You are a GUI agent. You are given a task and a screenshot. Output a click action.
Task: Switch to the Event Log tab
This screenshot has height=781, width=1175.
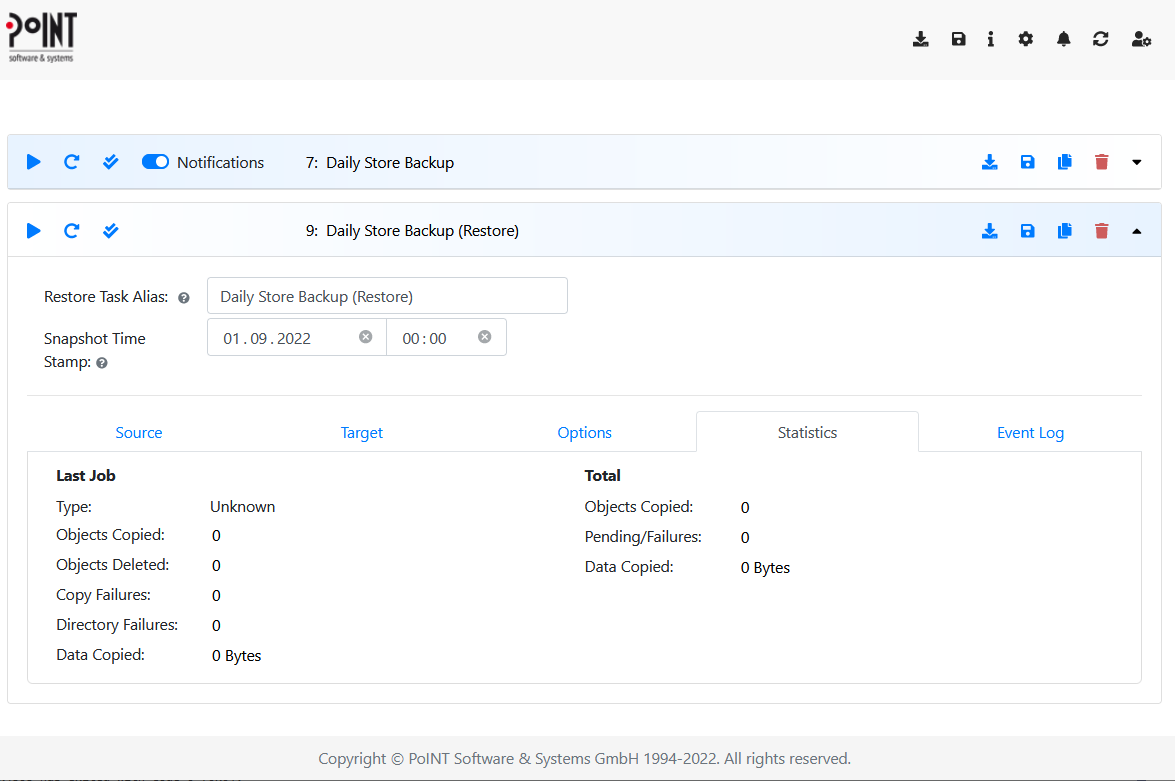click(1030, 432)
